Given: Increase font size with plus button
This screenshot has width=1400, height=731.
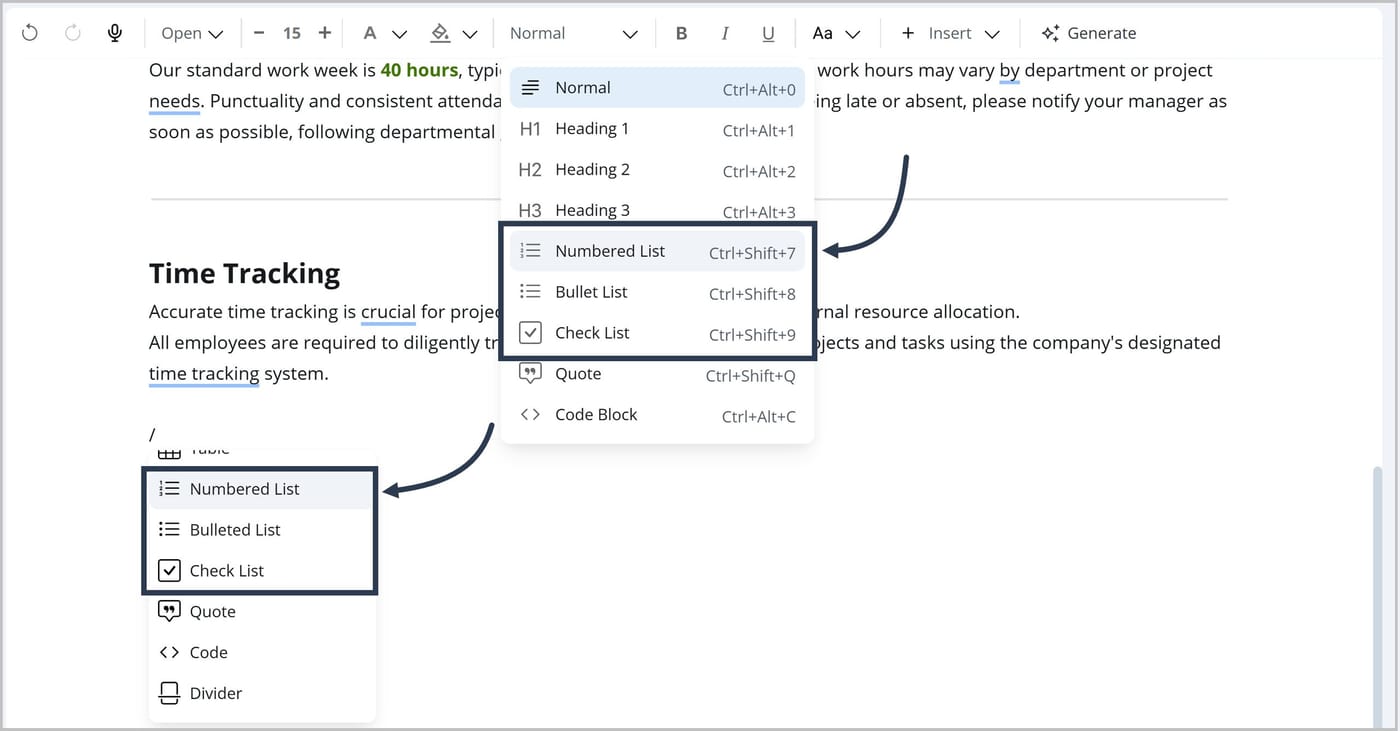Looking at the screenshot, I should point(324,33).
